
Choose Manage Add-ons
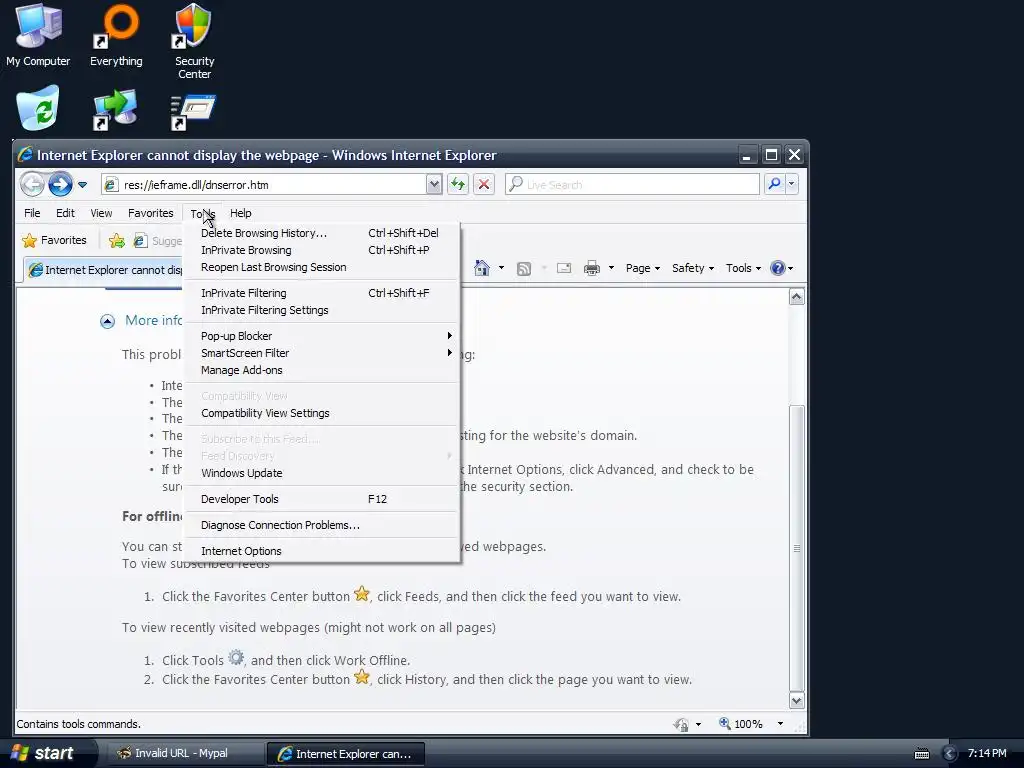click(x=322, y=370)
